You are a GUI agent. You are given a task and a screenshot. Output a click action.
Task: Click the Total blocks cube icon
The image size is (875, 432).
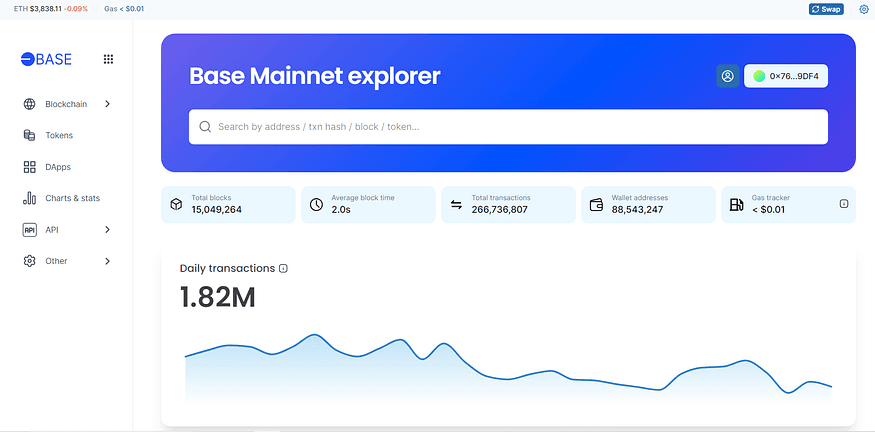[176, 205]
